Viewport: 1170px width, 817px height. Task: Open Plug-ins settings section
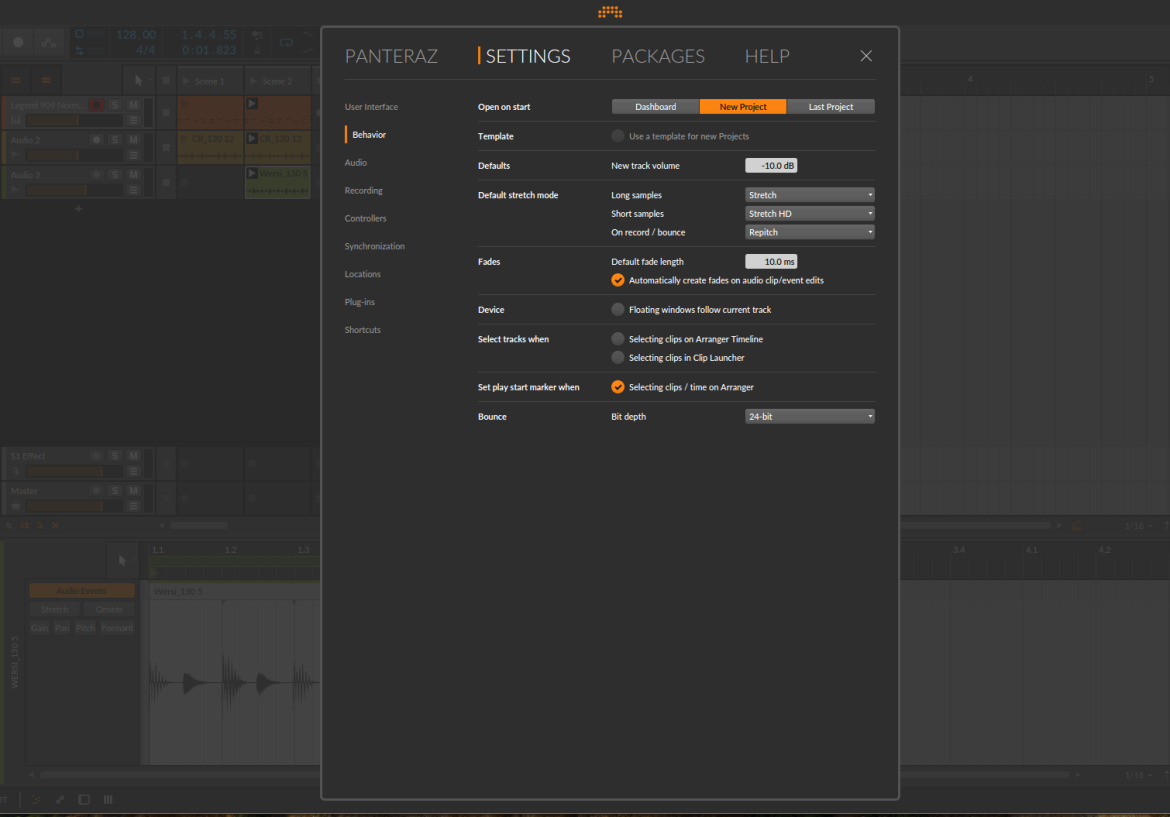click(x=360, y=302)
